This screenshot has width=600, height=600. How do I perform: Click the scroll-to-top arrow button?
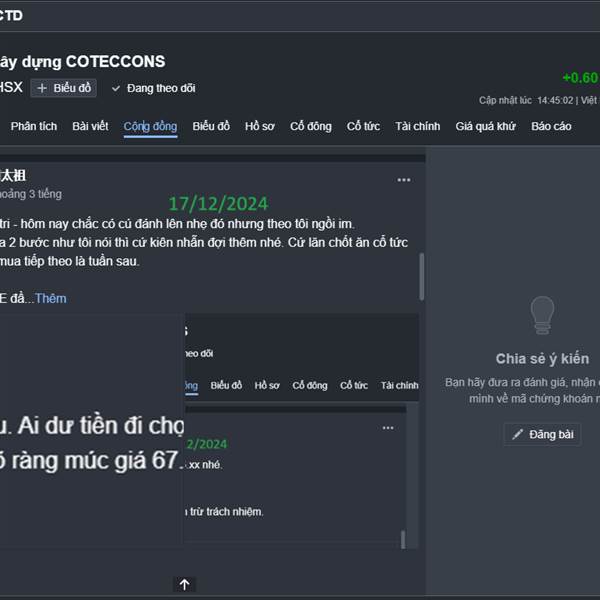(184, 584)
